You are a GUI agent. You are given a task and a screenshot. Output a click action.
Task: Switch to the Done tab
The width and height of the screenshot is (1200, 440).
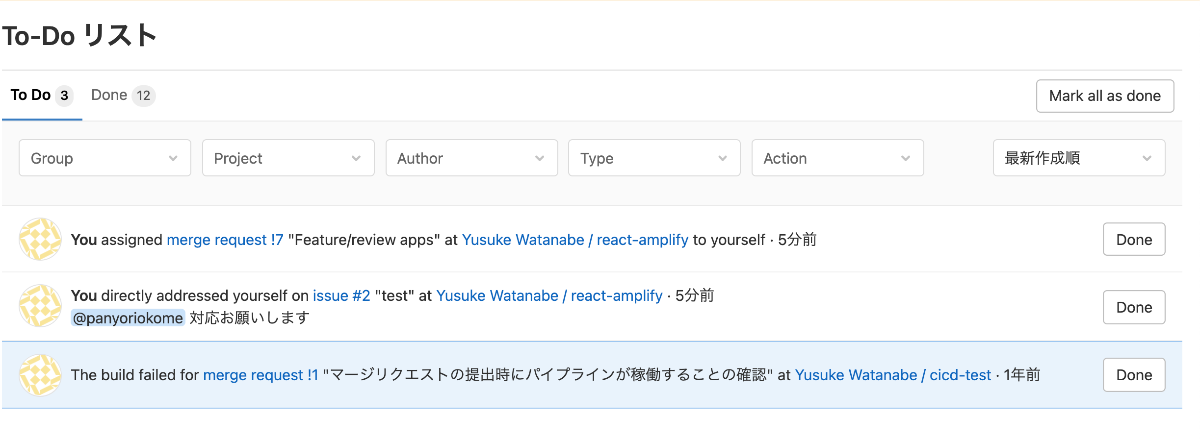click(x=123, y=96)
